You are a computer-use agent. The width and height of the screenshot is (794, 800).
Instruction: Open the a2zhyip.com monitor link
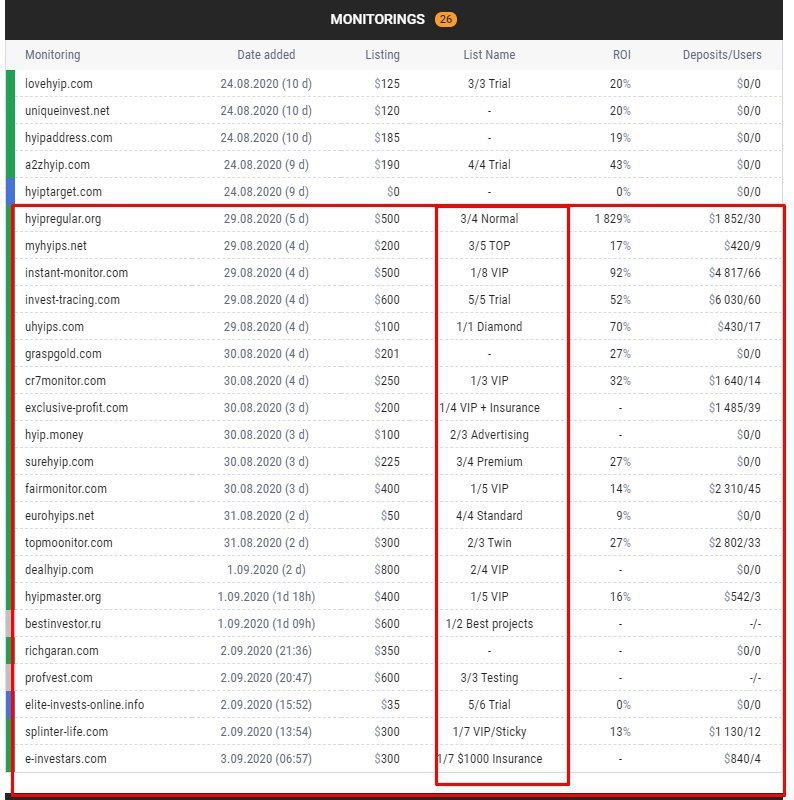(57, 165)
